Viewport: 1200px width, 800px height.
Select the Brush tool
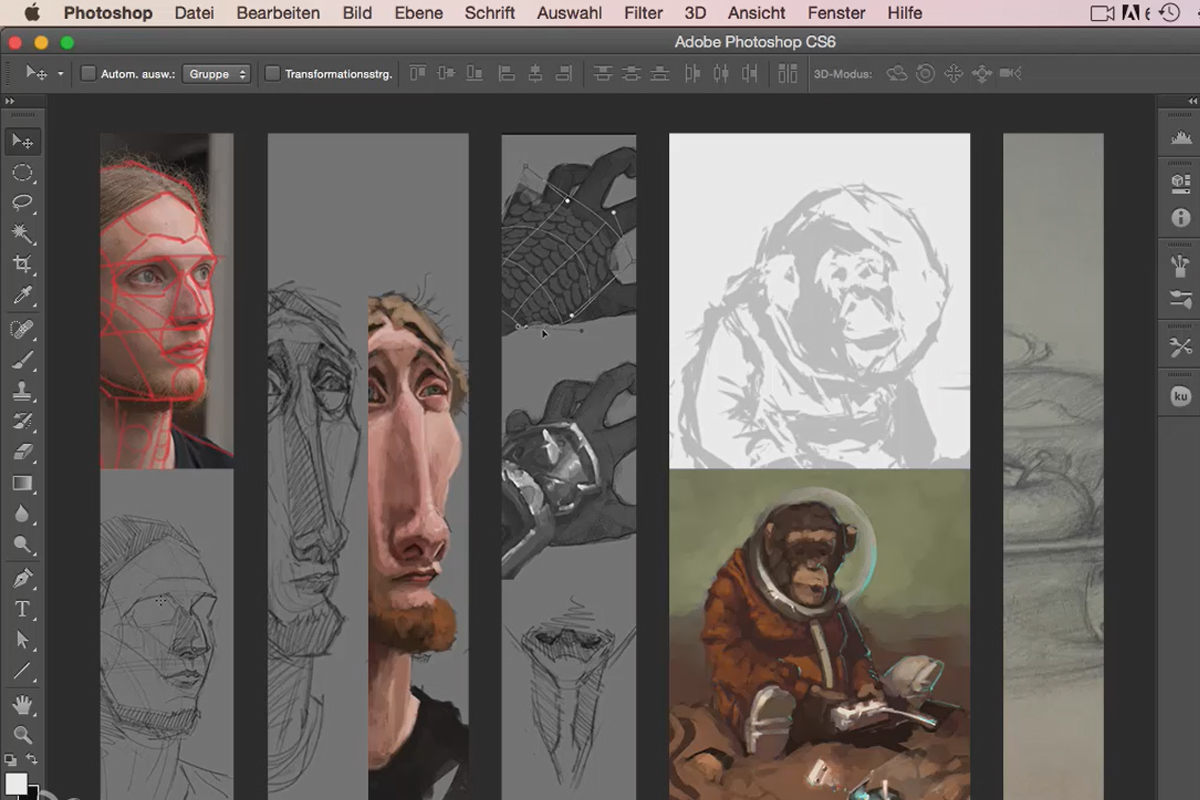(24, 358)
